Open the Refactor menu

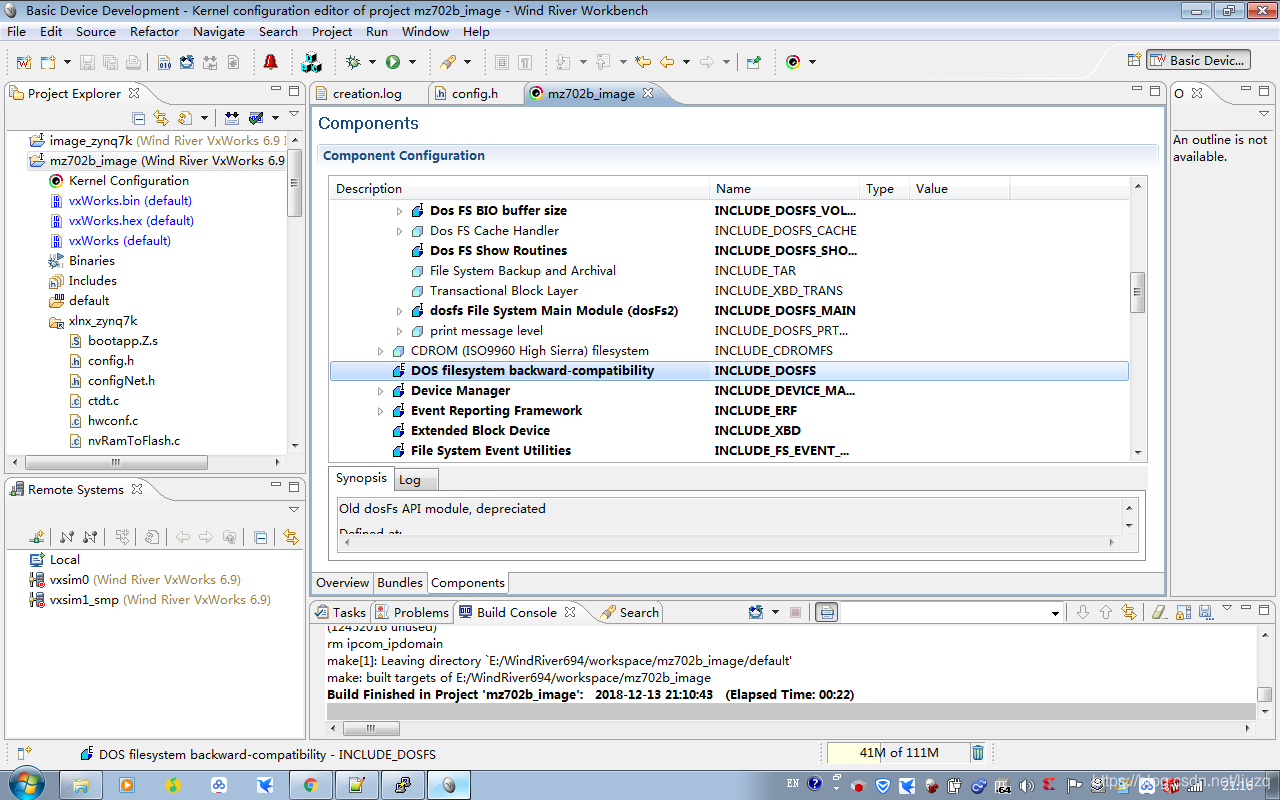[x=154, y=31]
